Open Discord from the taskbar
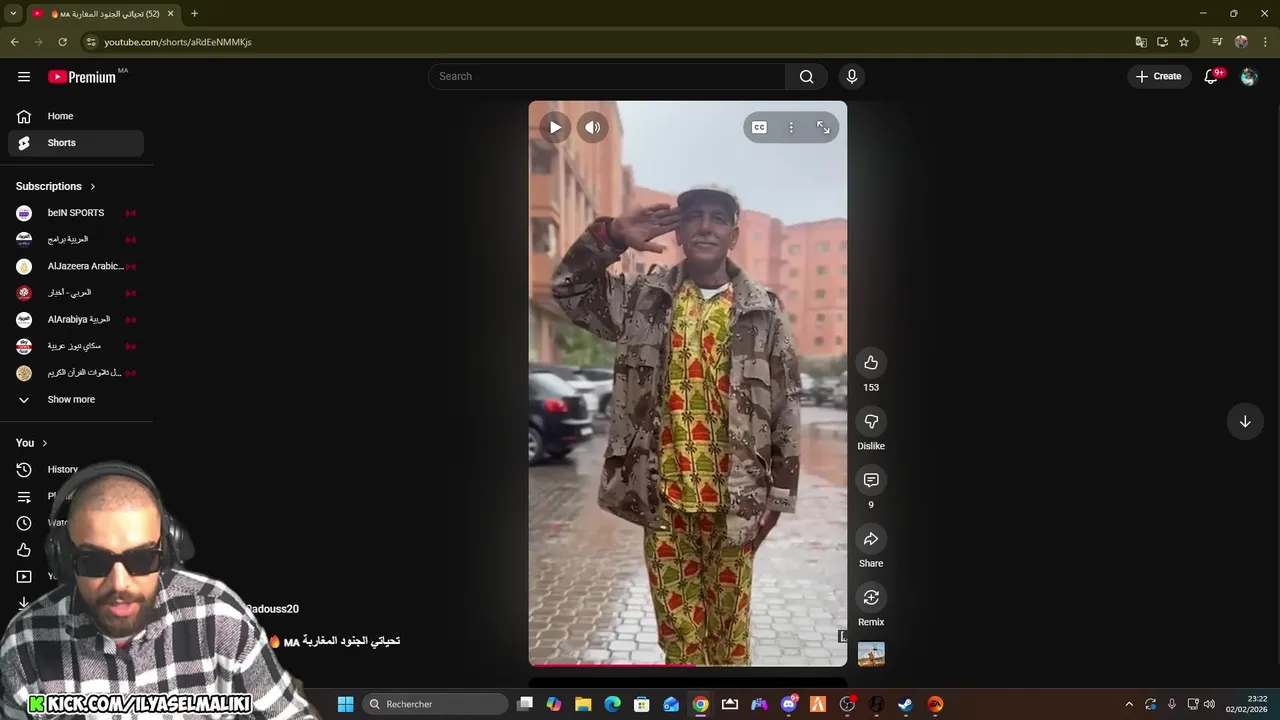This screenshot has height=720, width=1280. (x=789, y=704)
